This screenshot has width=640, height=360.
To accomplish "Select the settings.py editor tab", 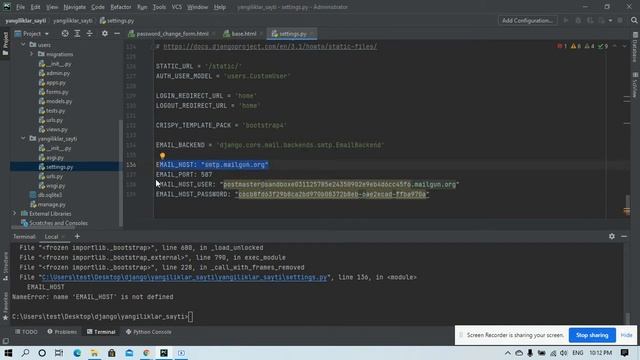I will pyautogui.click(x=292, y=34).
